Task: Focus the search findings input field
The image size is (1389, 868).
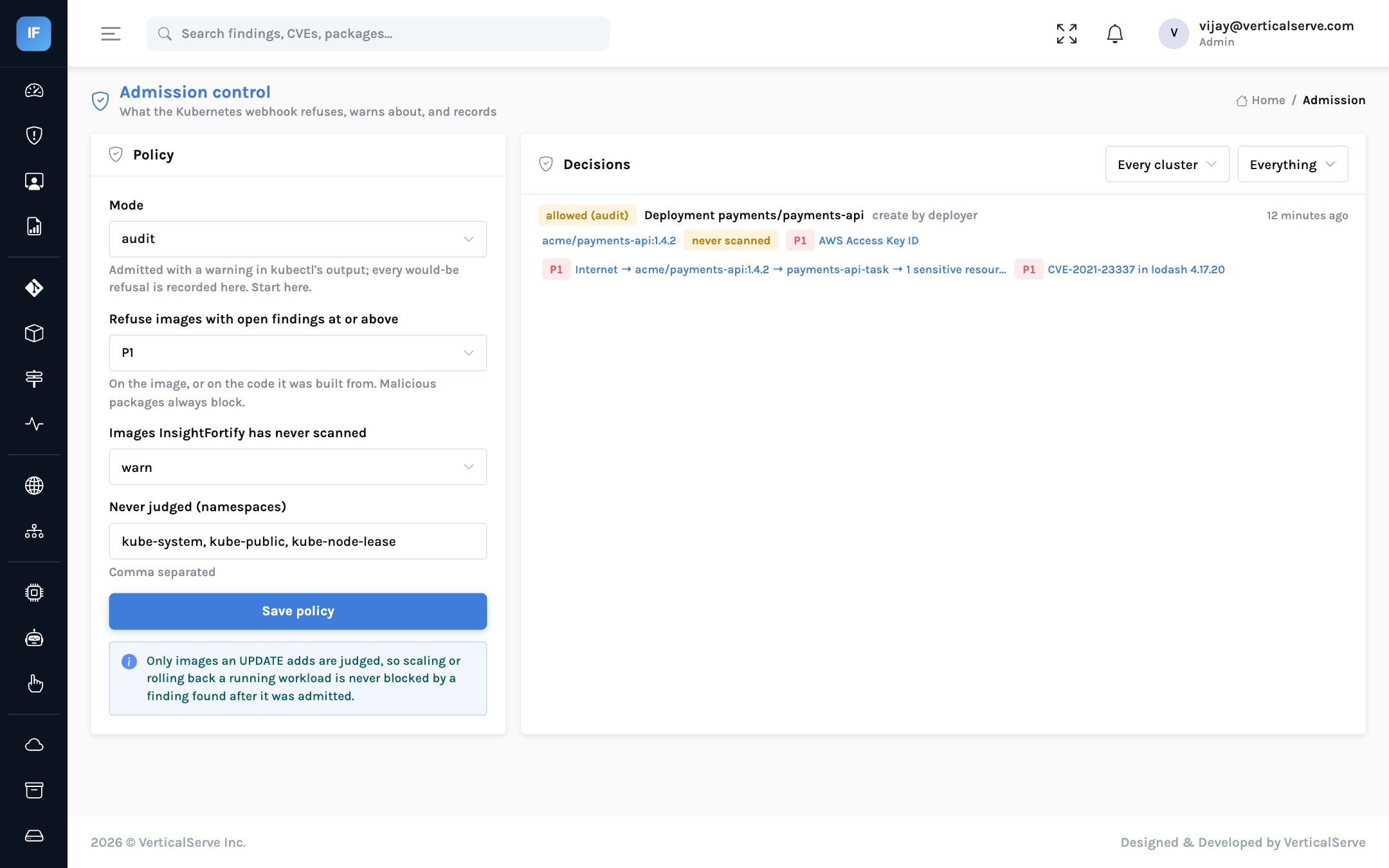Action: point(378,33)
